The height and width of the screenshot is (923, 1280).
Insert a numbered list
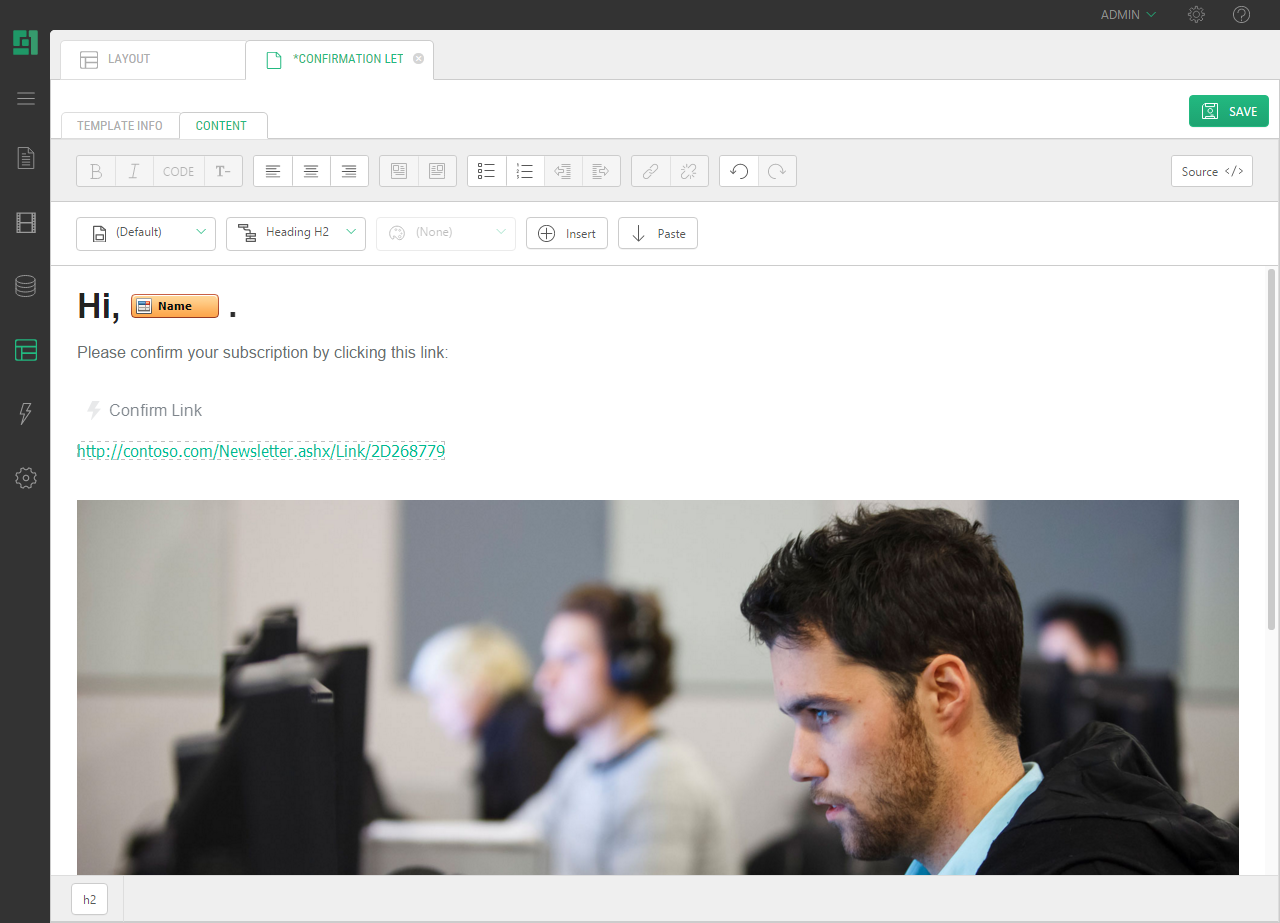pyautogui.click(x=525, y=171)
